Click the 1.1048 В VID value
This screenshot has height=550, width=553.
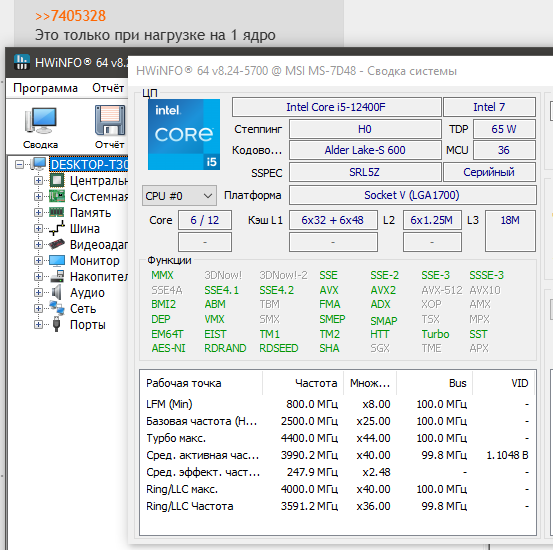tap(507, 455)
